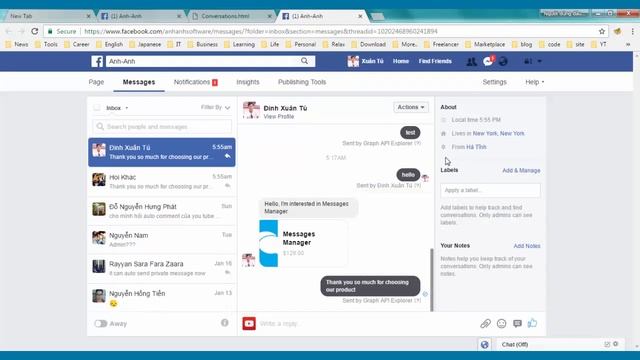Open the emoji picker in reply box
The width and height of the screenshot is (640, 360).
[x=502, y=324]
